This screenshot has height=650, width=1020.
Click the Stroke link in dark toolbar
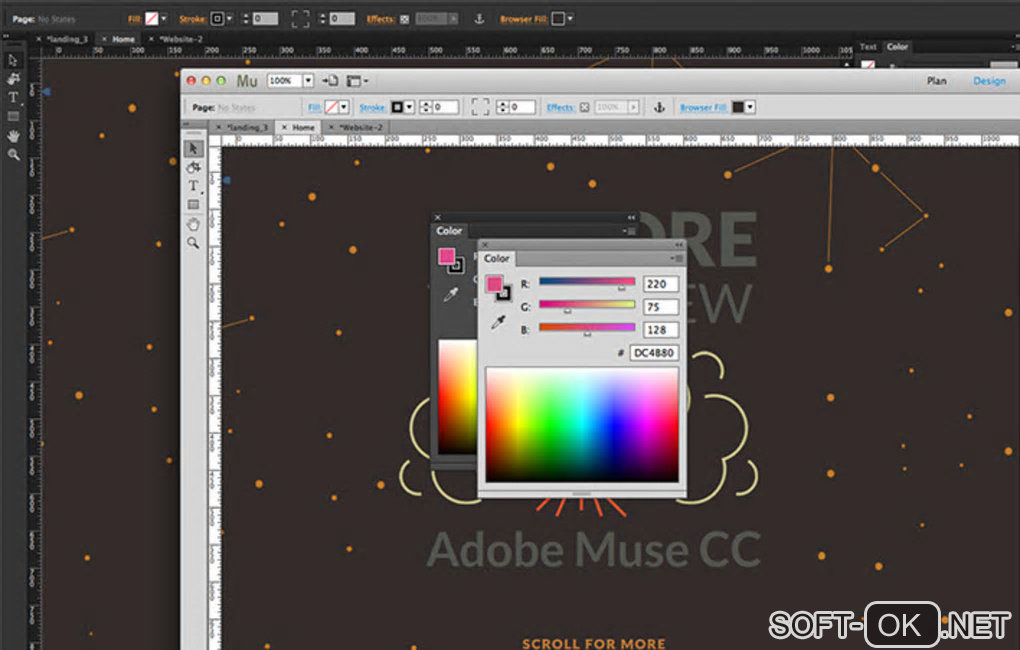pos(192,19)
